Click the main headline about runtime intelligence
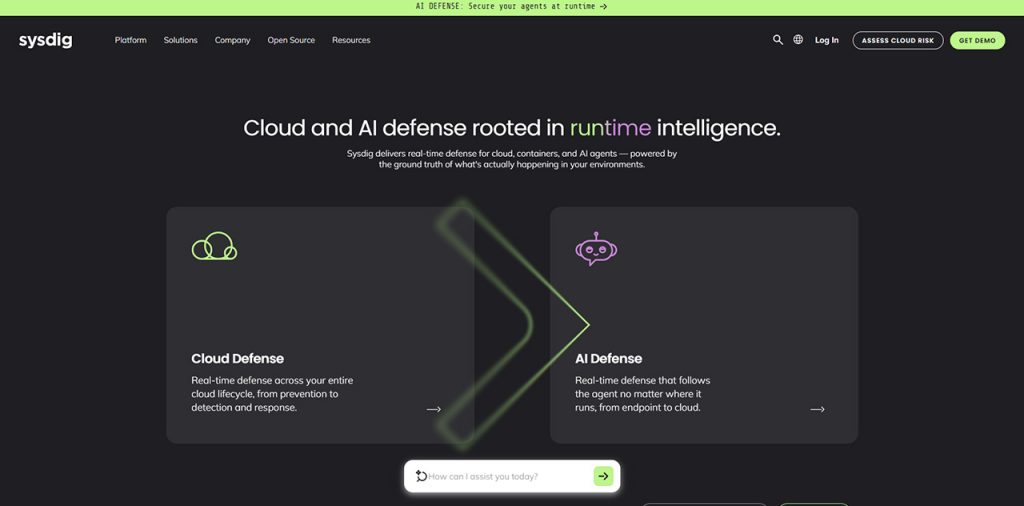1024x506 pixels. tap(512, 128)
